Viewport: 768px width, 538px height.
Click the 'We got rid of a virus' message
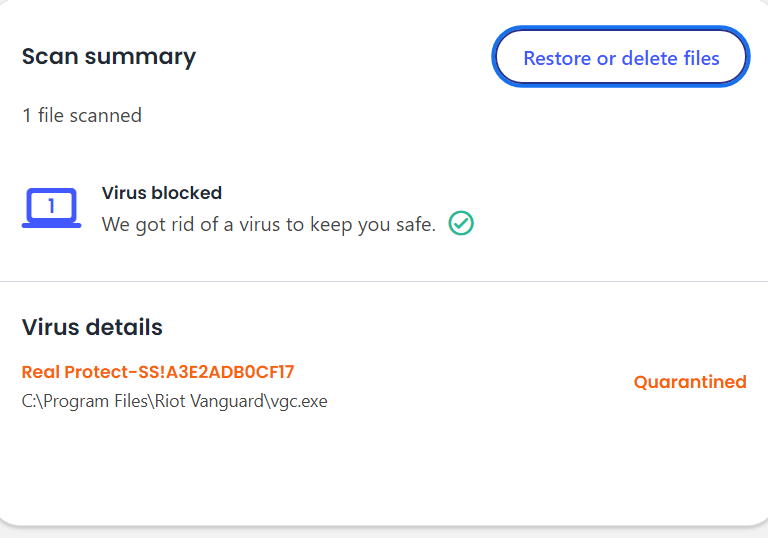point(268,224)
